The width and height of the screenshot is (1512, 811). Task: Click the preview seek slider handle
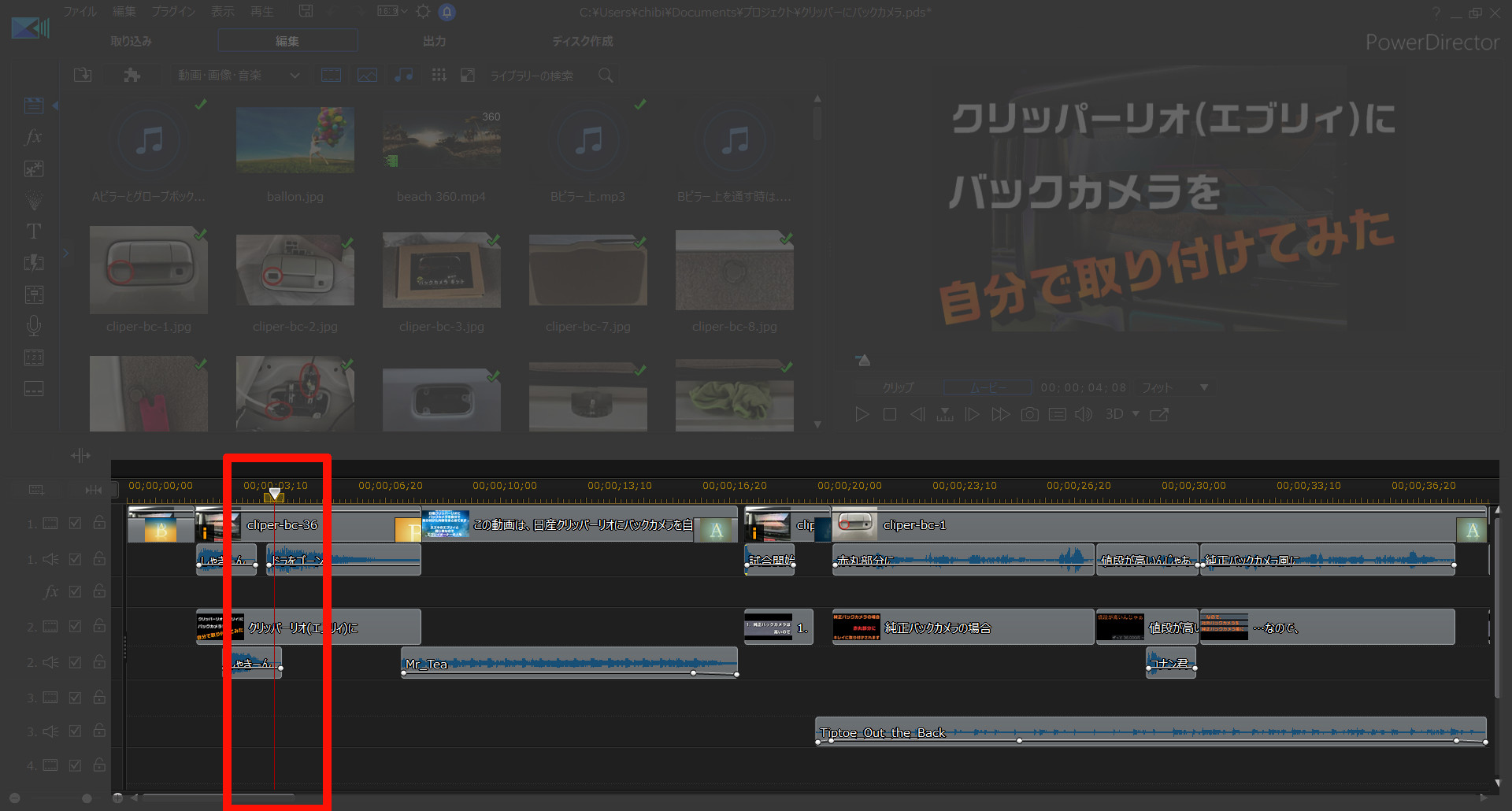(864, 361)
